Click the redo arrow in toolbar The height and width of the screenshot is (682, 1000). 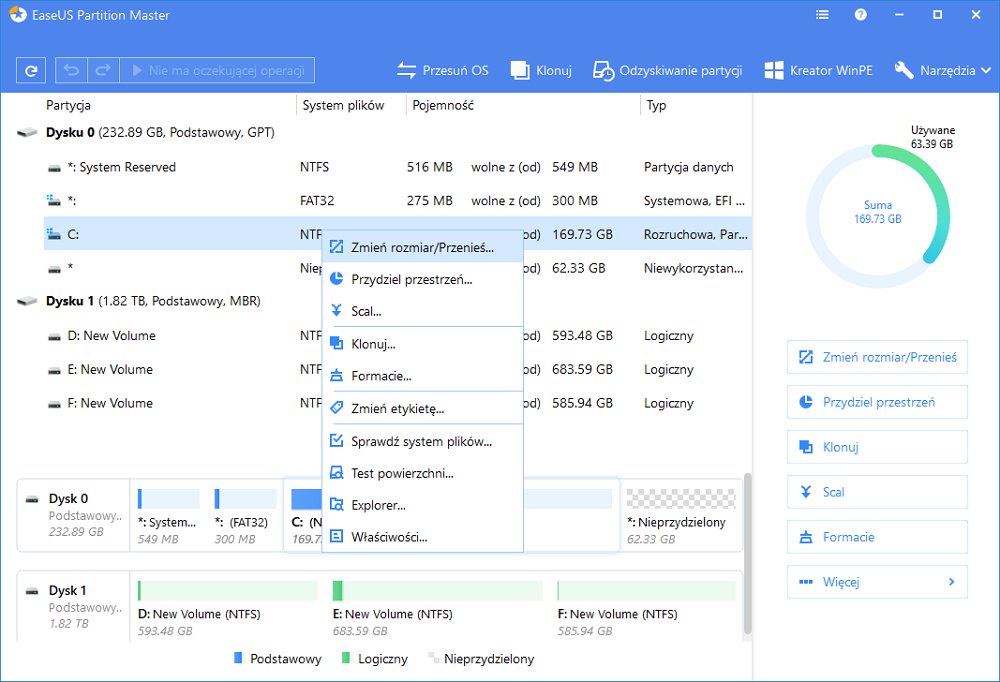click(x=103, y=70)
